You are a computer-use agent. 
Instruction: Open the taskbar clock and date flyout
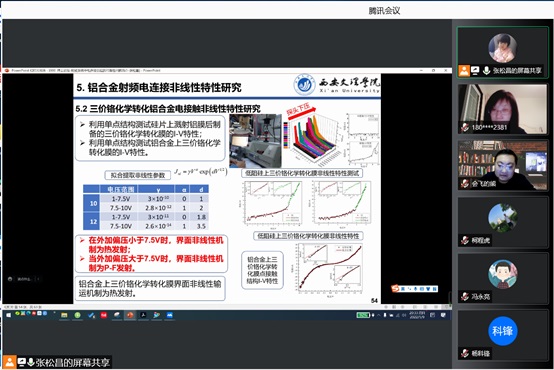416,315
